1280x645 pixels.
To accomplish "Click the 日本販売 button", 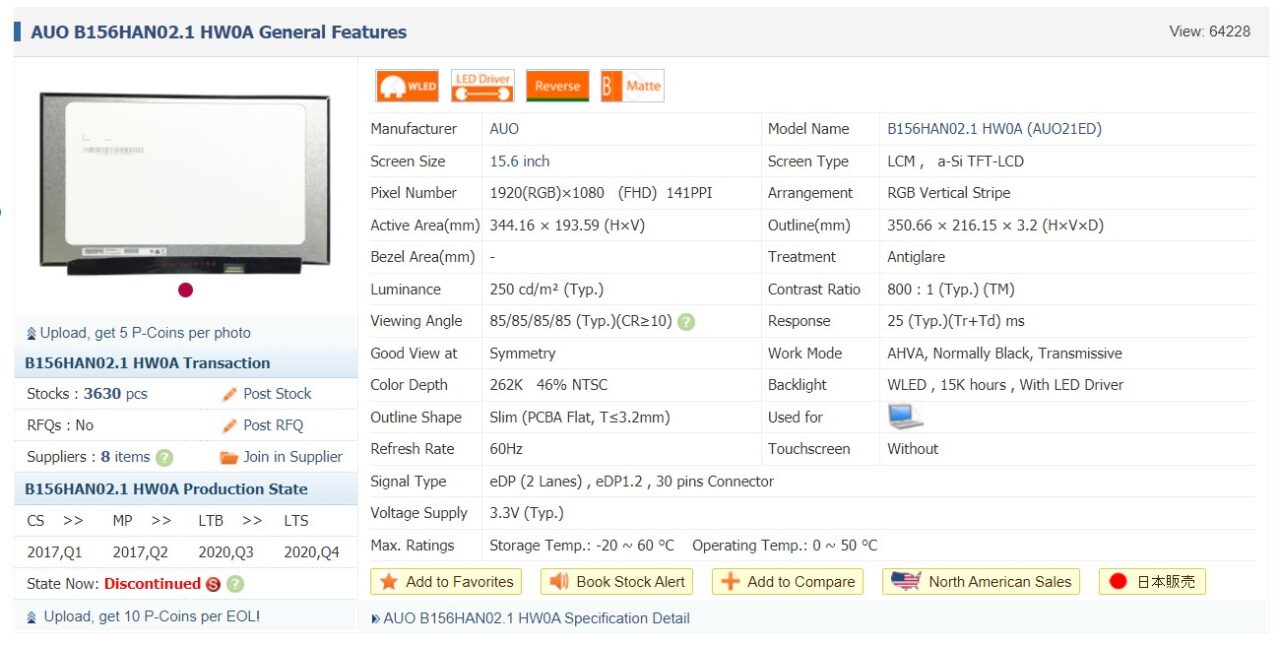I will pos(1152,582).
